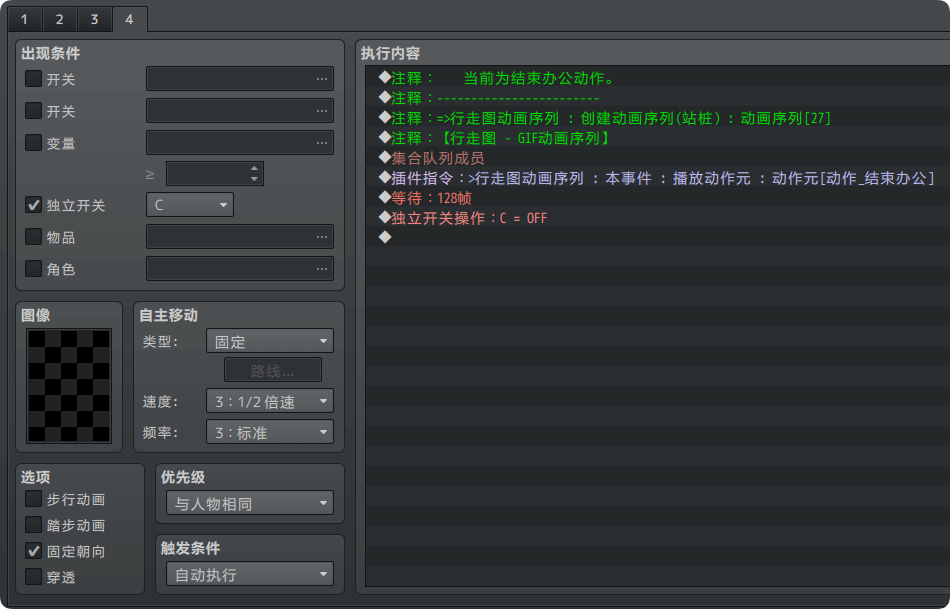Expand the 频率 frequency dropdown
The width and height of the screenshot is (950, 609).
[x=269, y=433]
